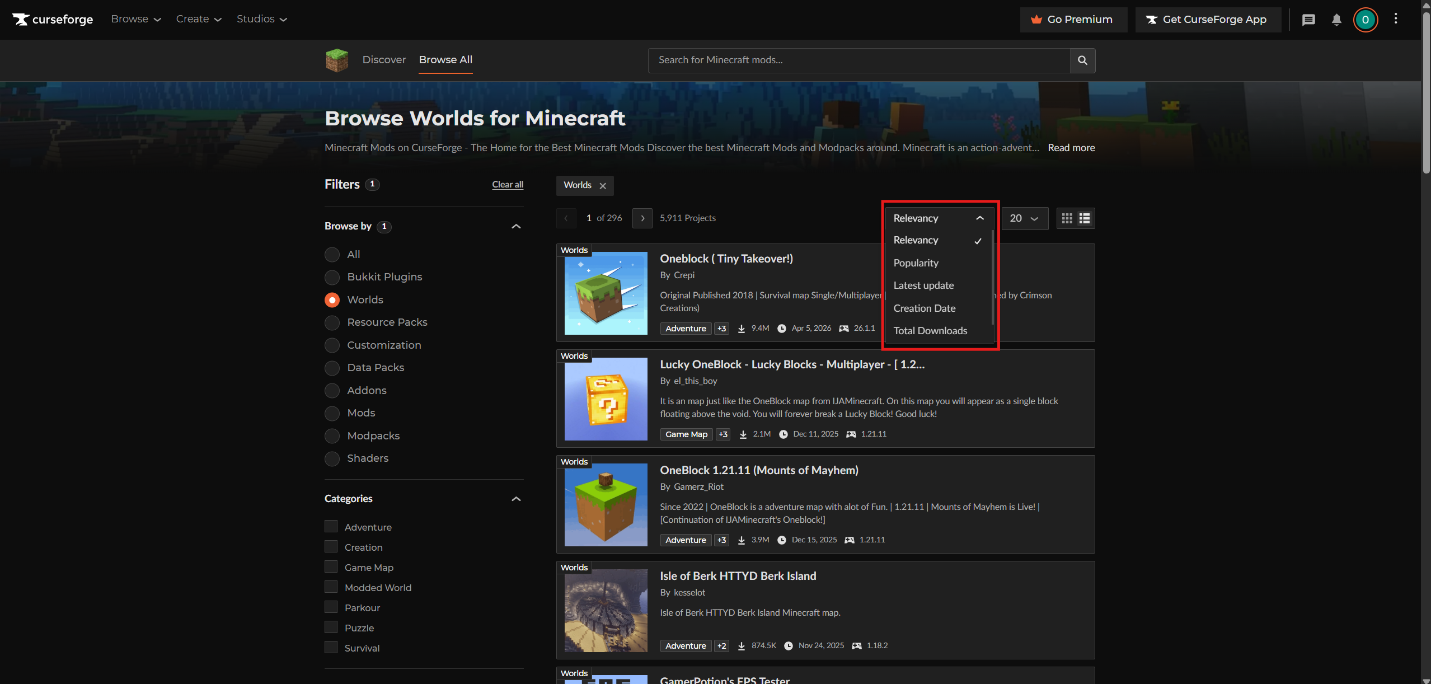Go to previous results page arrow
Image resolution: width=1431 pixels, height=684 pixels.
[x=567, y=218]
